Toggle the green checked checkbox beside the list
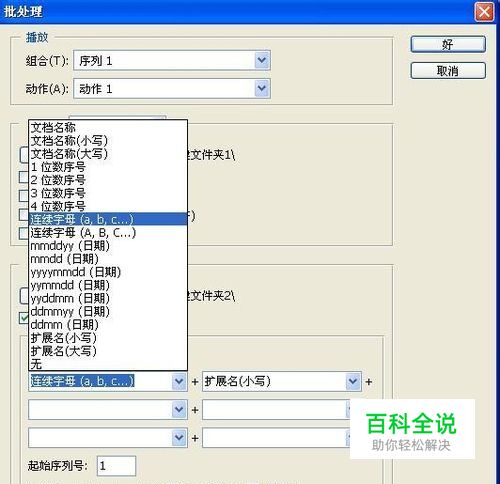 tap(24, 317)
